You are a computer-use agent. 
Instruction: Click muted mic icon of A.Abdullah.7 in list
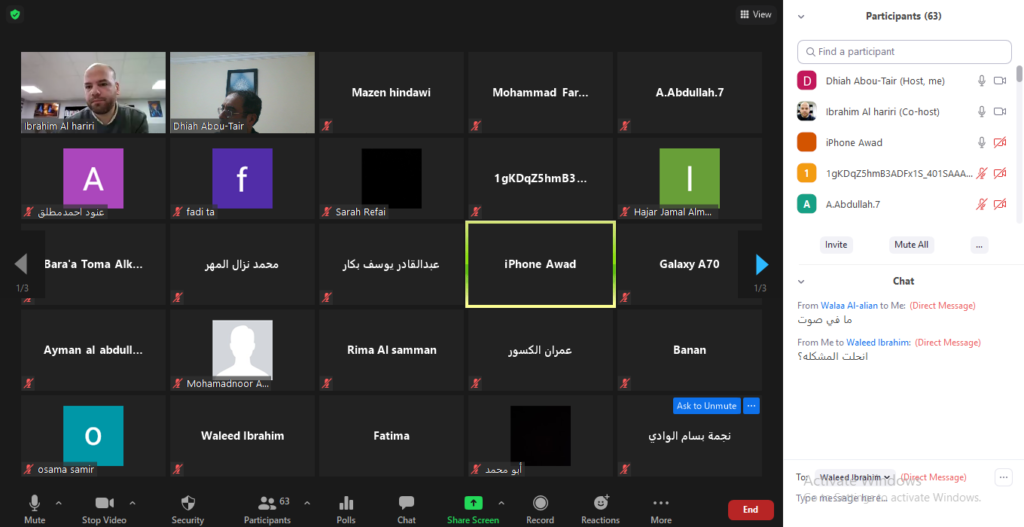pyautogui.click(x=981, y=204)
